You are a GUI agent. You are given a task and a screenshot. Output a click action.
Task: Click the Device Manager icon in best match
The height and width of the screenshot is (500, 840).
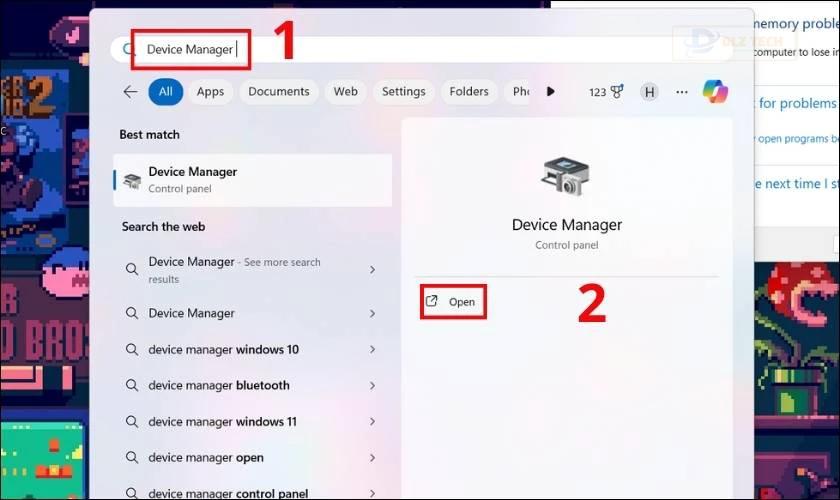click(x=132, y=181)
